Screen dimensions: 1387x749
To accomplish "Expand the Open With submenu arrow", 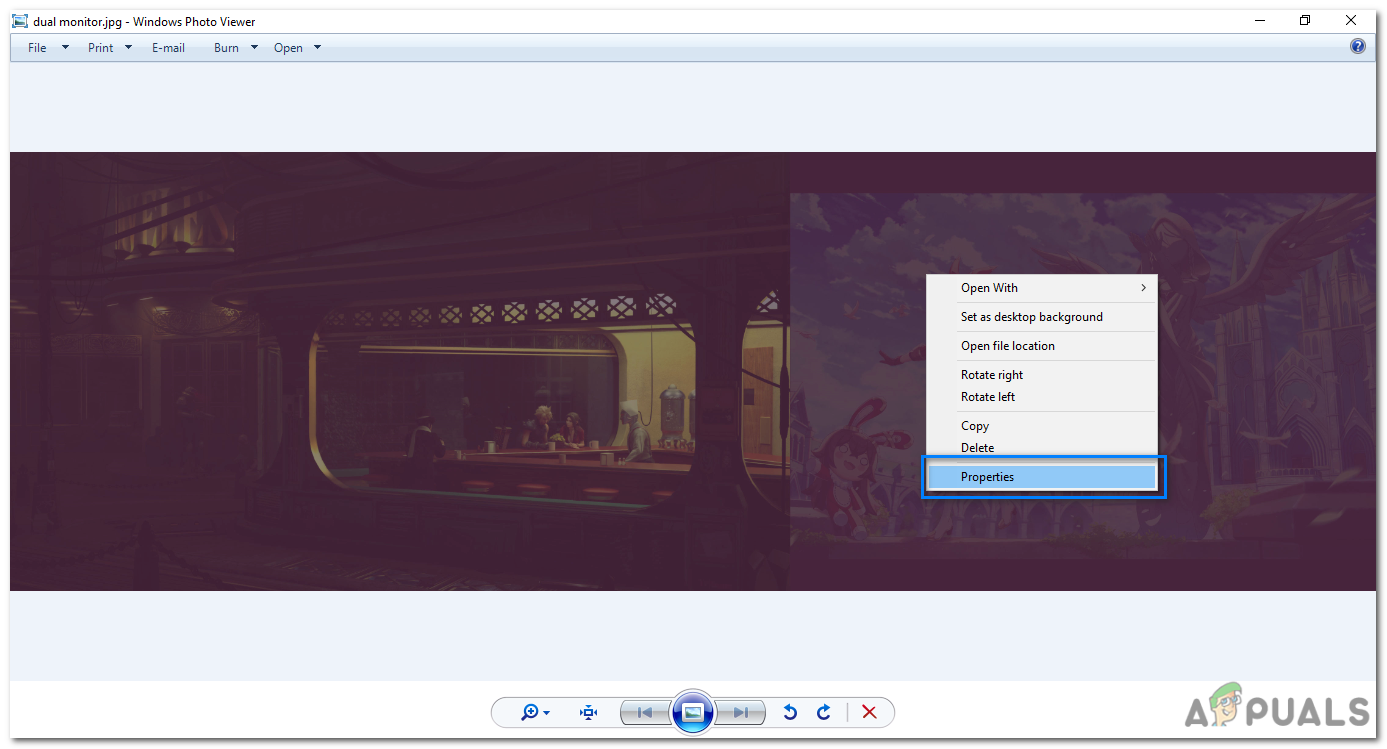I will tap(1142, 288).
